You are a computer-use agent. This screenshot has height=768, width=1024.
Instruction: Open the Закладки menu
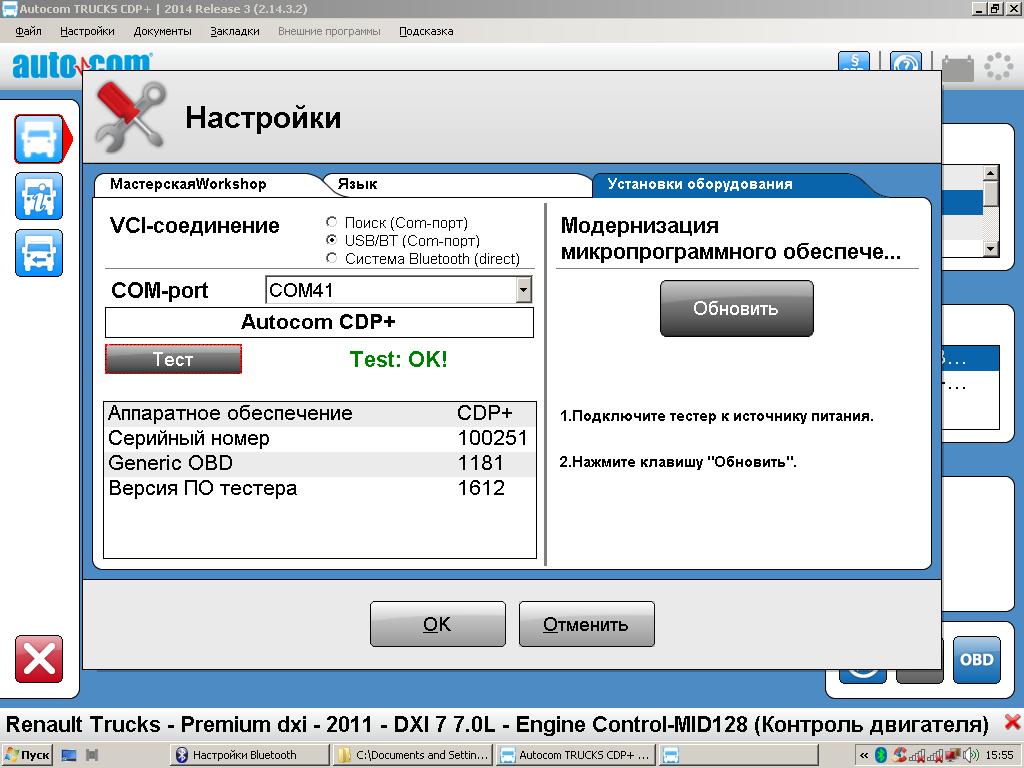point(234,31)
